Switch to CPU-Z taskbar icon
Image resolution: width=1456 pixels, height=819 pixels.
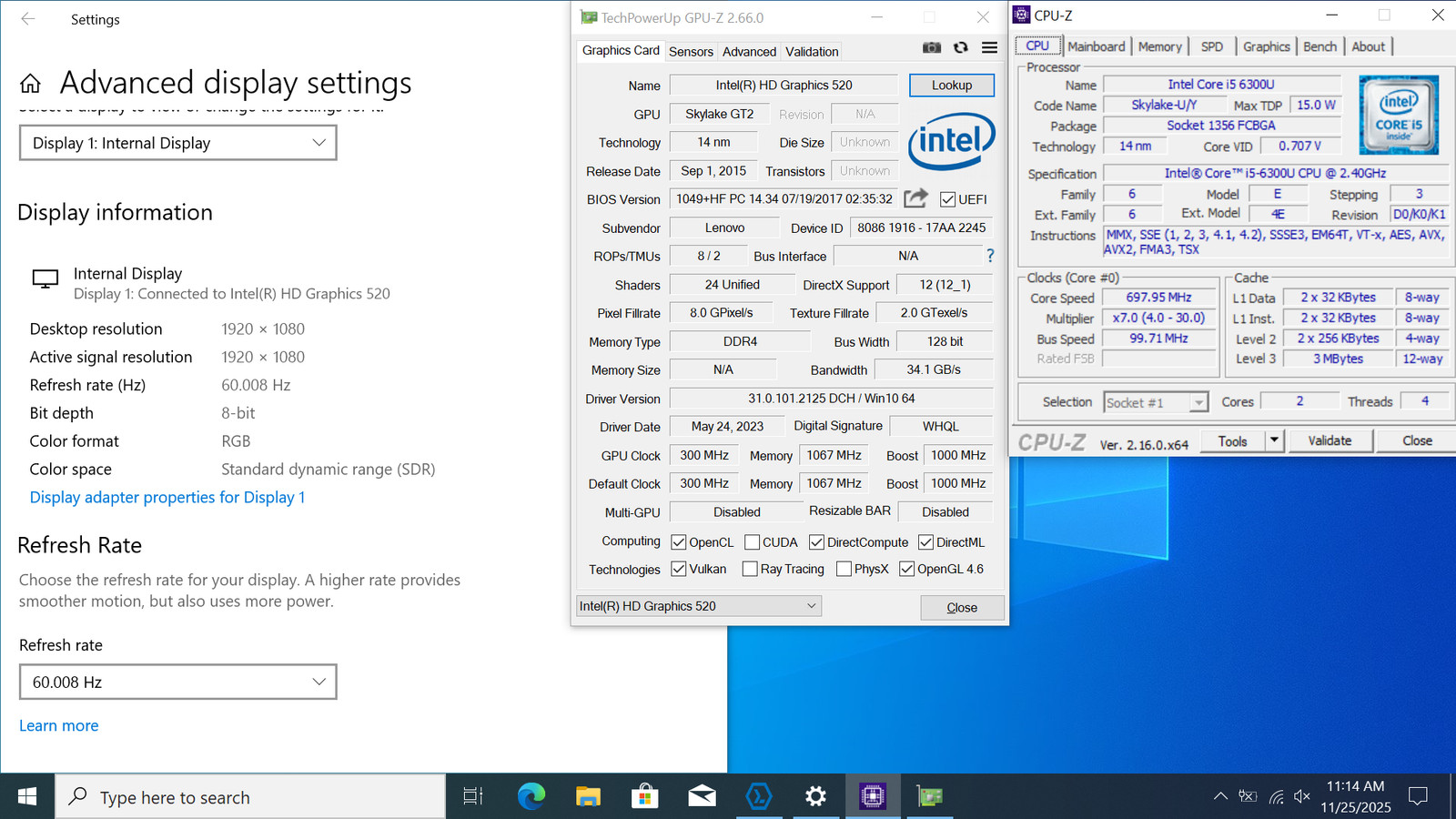[x=873, y=797]
